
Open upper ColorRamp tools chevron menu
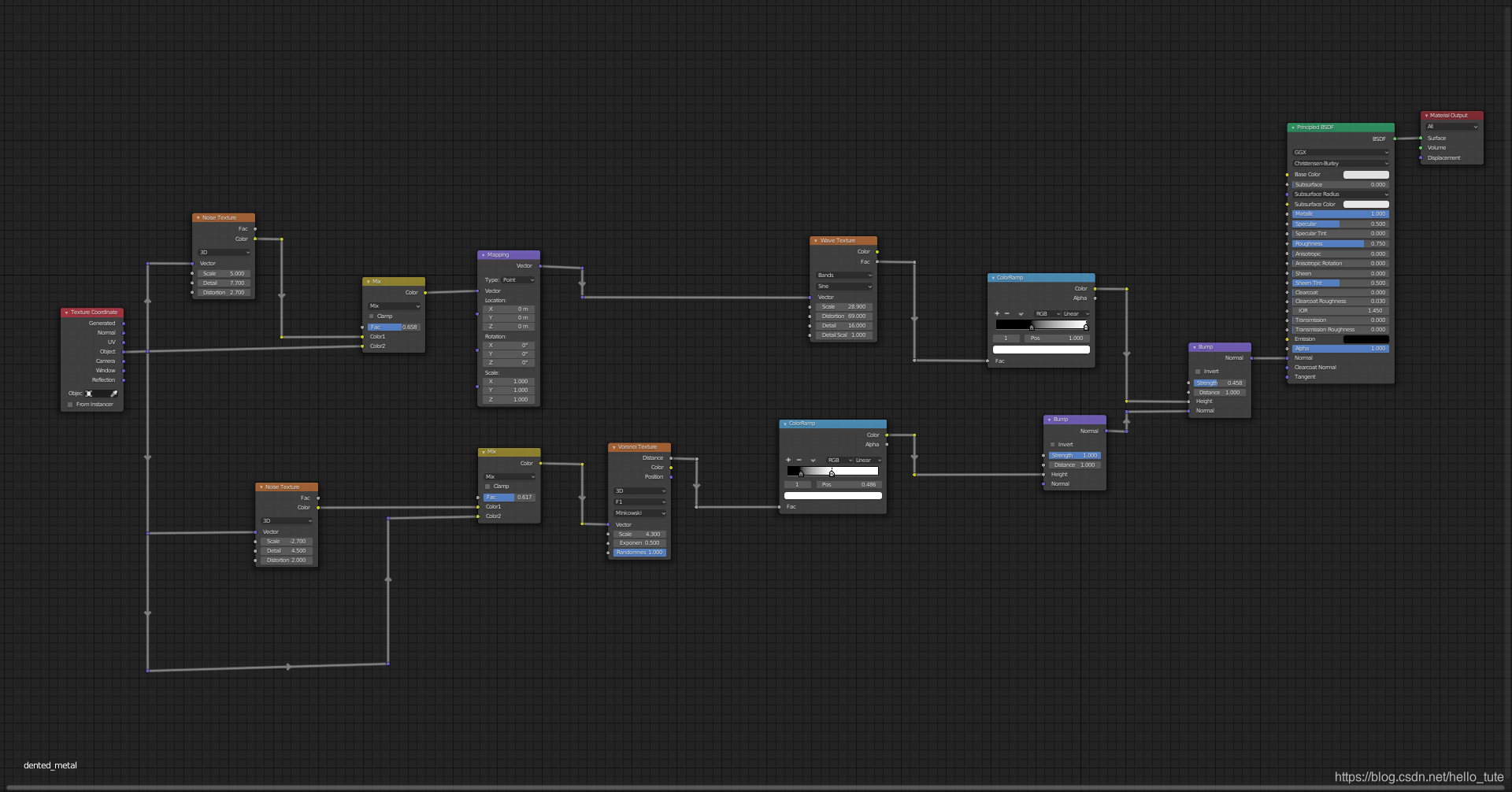(x=1021, y=313)
